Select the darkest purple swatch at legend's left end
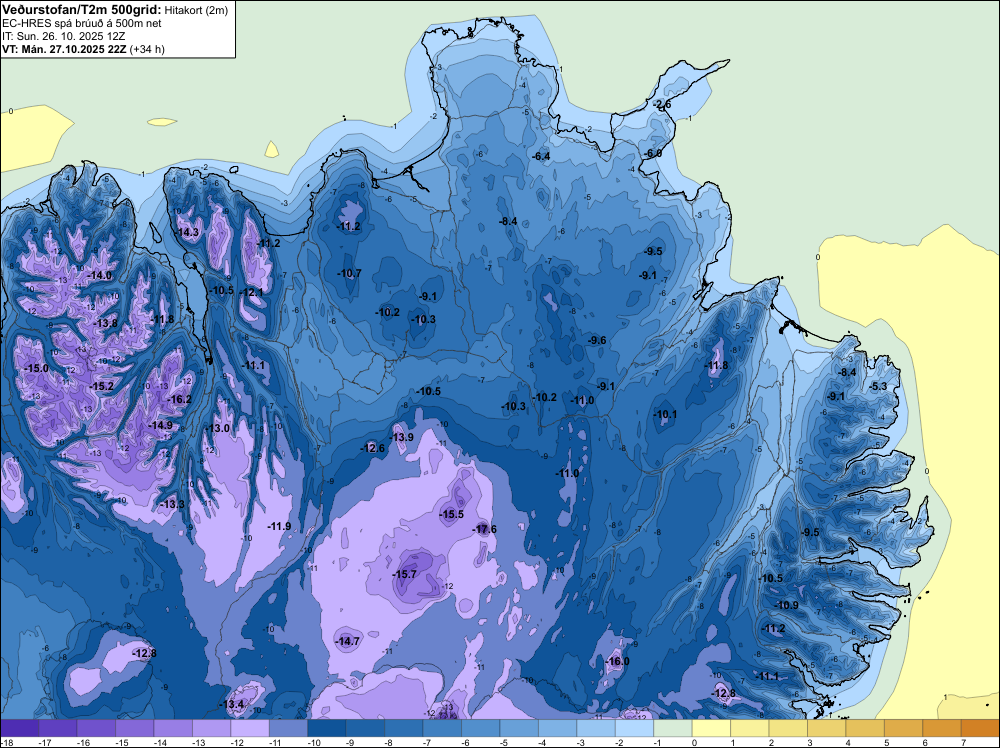1000x748 pixels. [20, 728]
